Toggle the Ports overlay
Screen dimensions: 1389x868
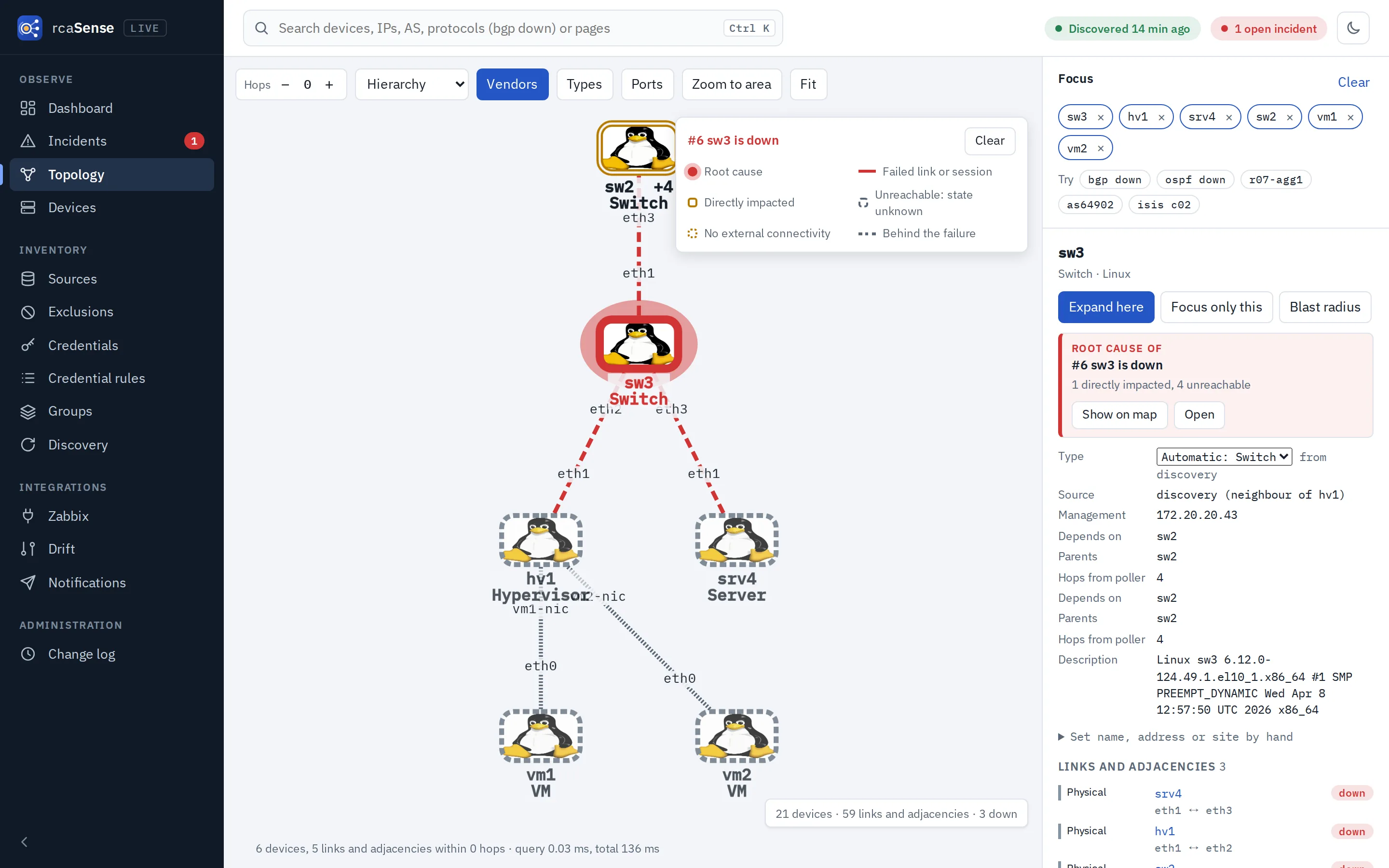tap(647, 84)
